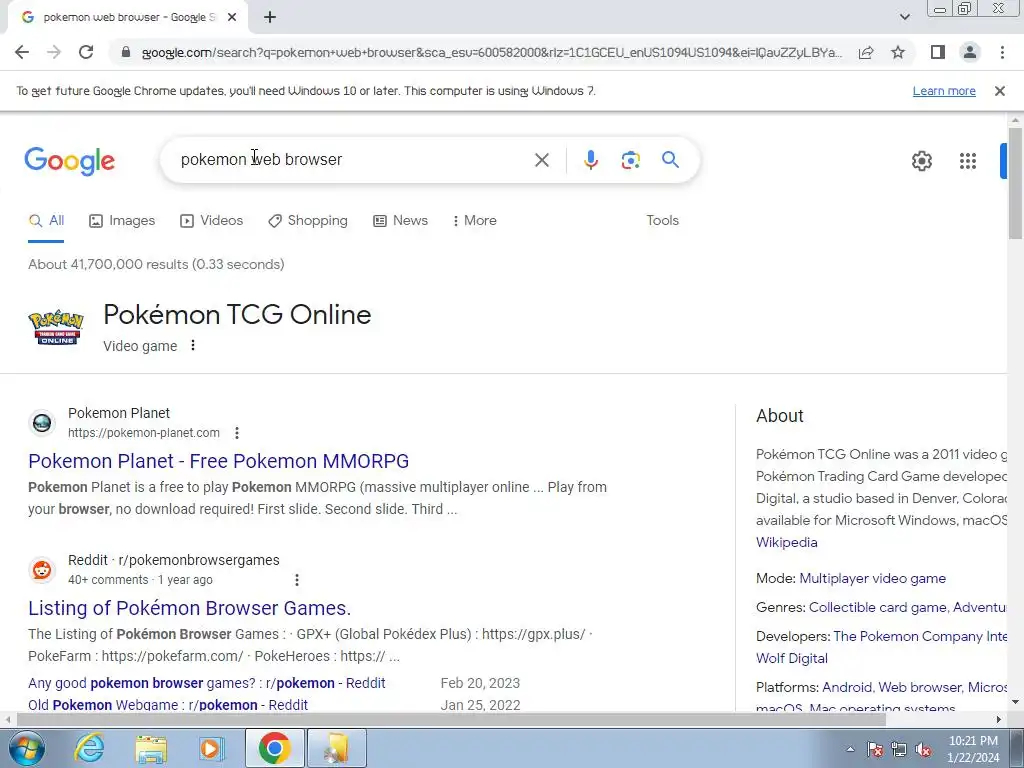1024x768 pixels.
Task: Switch to the Shopping tab
Action: 308,221
